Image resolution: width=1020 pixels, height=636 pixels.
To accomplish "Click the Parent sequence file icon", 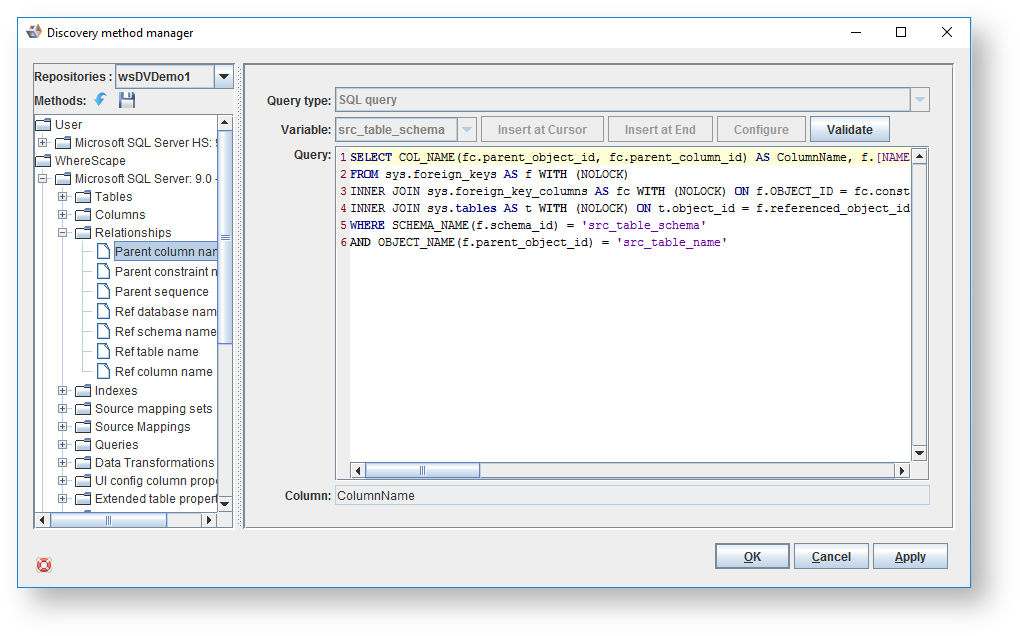I will tap(103, 292).
